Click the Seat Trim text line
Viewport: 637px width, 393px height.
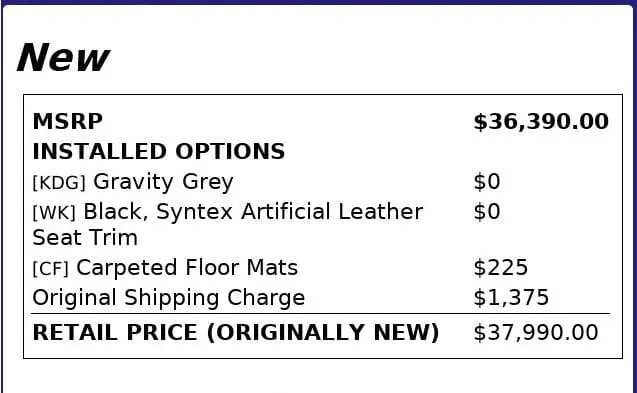coord(85,238)
